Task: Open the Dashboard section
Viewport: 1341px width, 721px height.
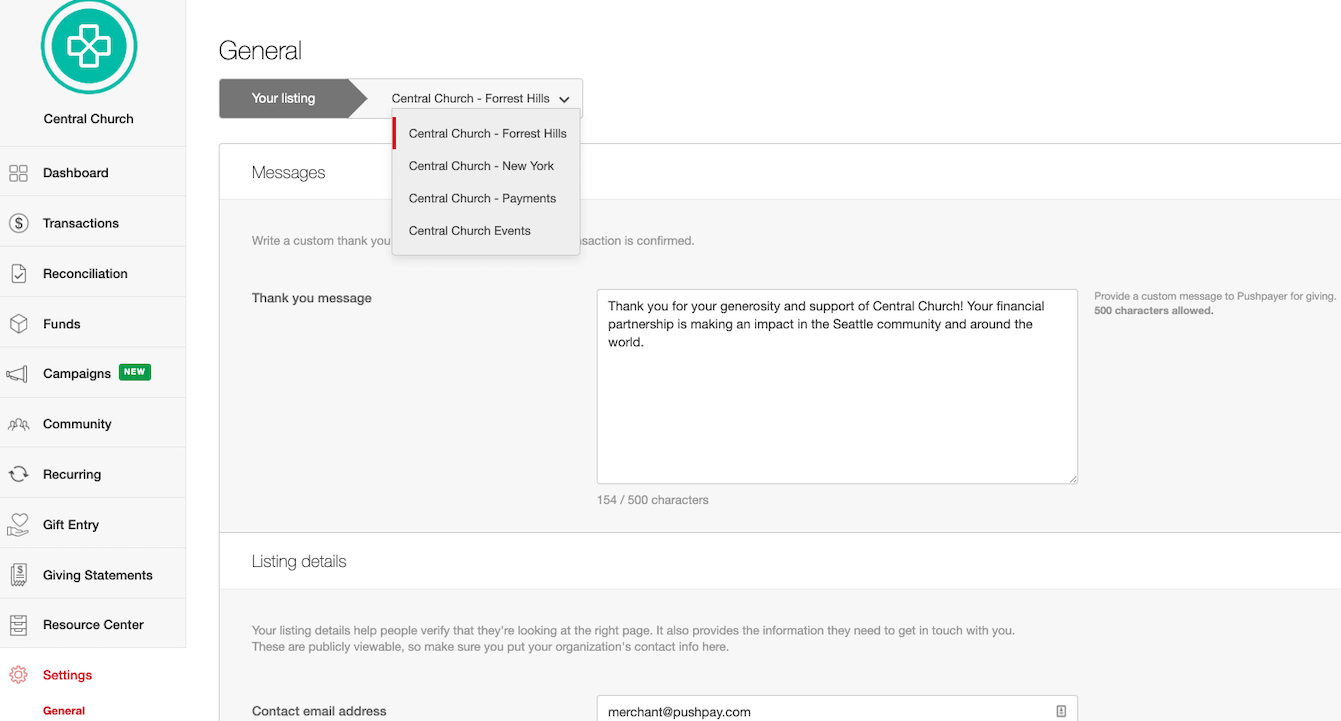Action: [18, 172]
